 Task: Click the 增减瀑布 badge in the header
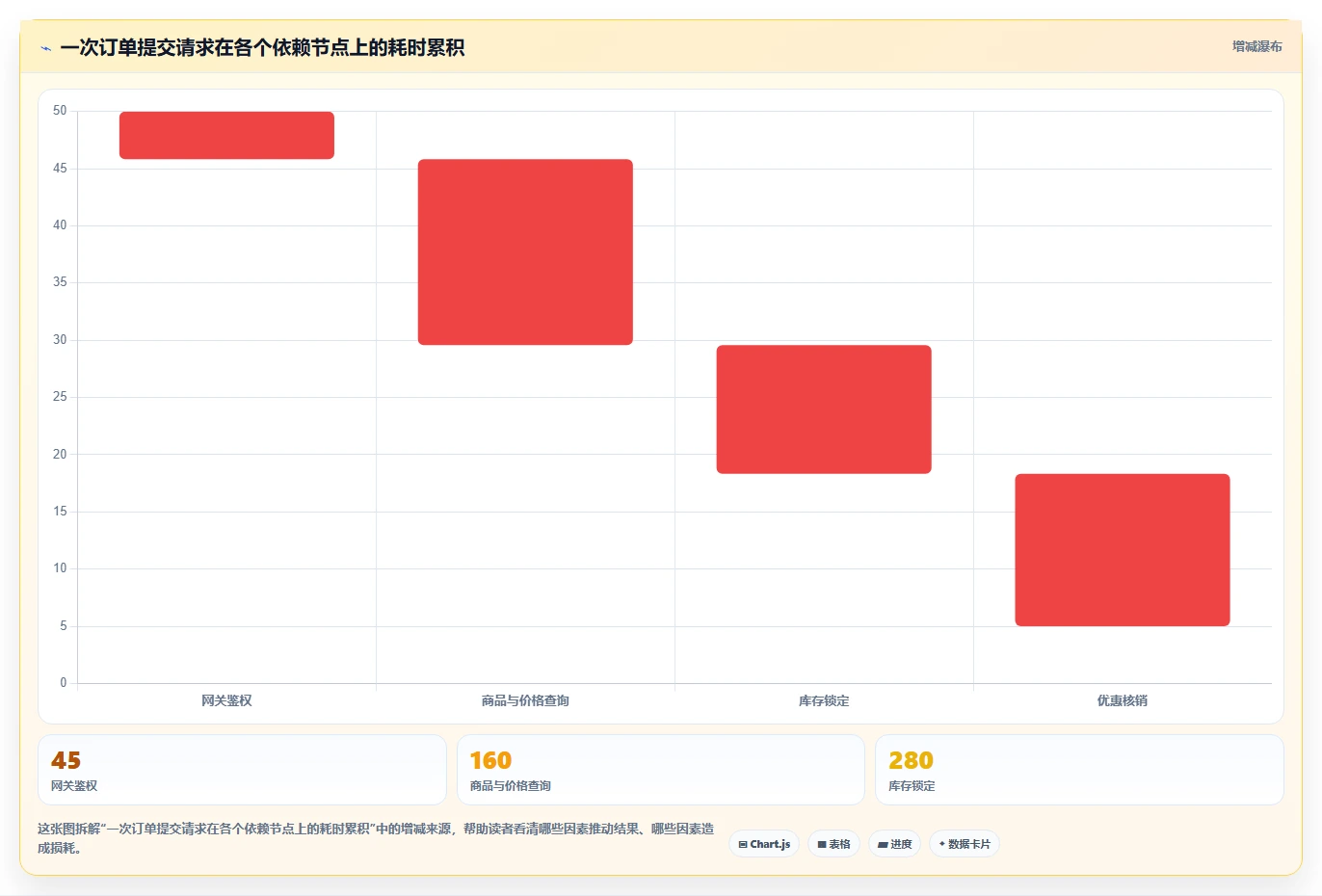1256,46
